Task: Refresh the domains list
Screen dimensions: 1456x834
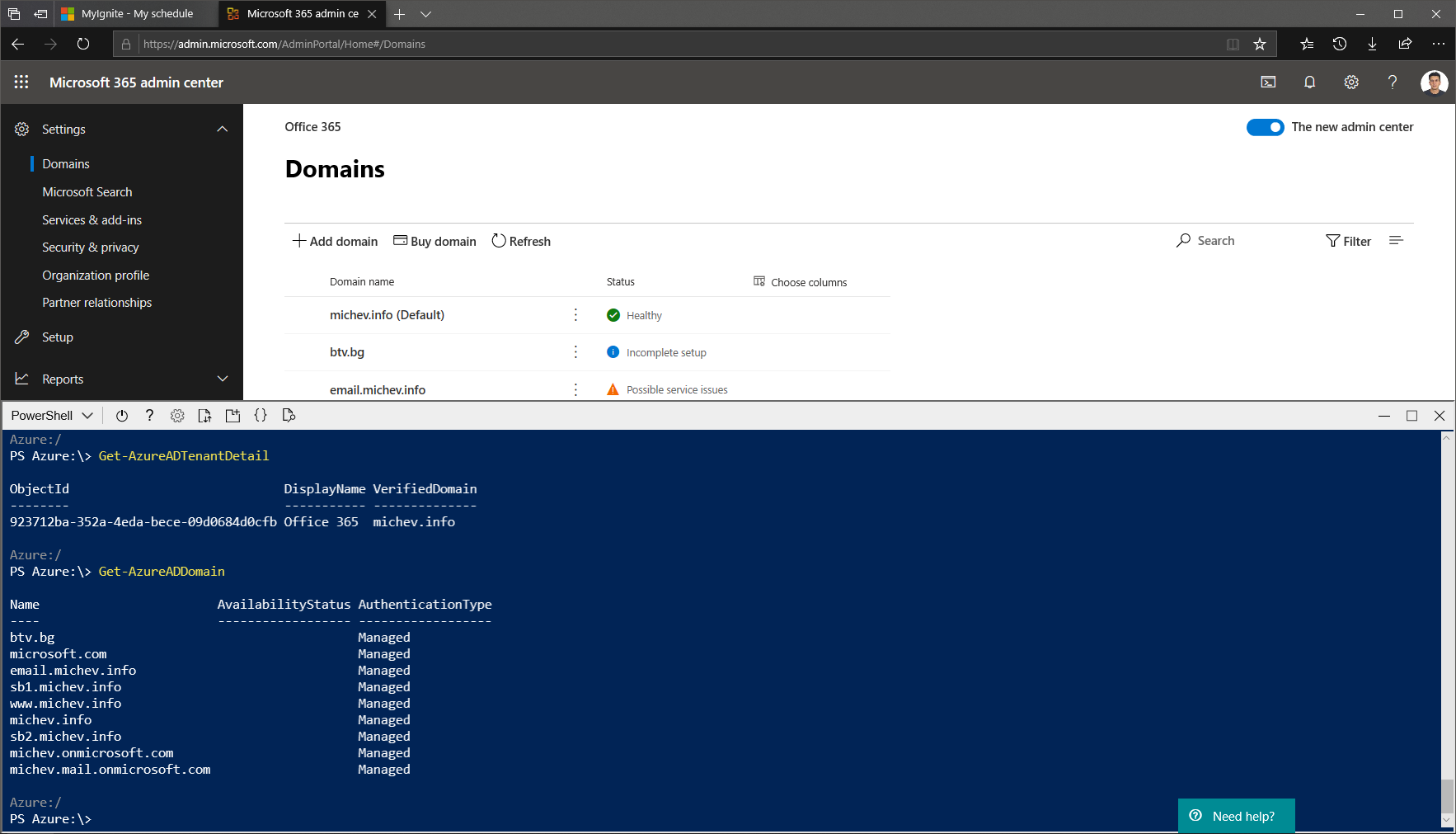Action: (x=521, y=241)
